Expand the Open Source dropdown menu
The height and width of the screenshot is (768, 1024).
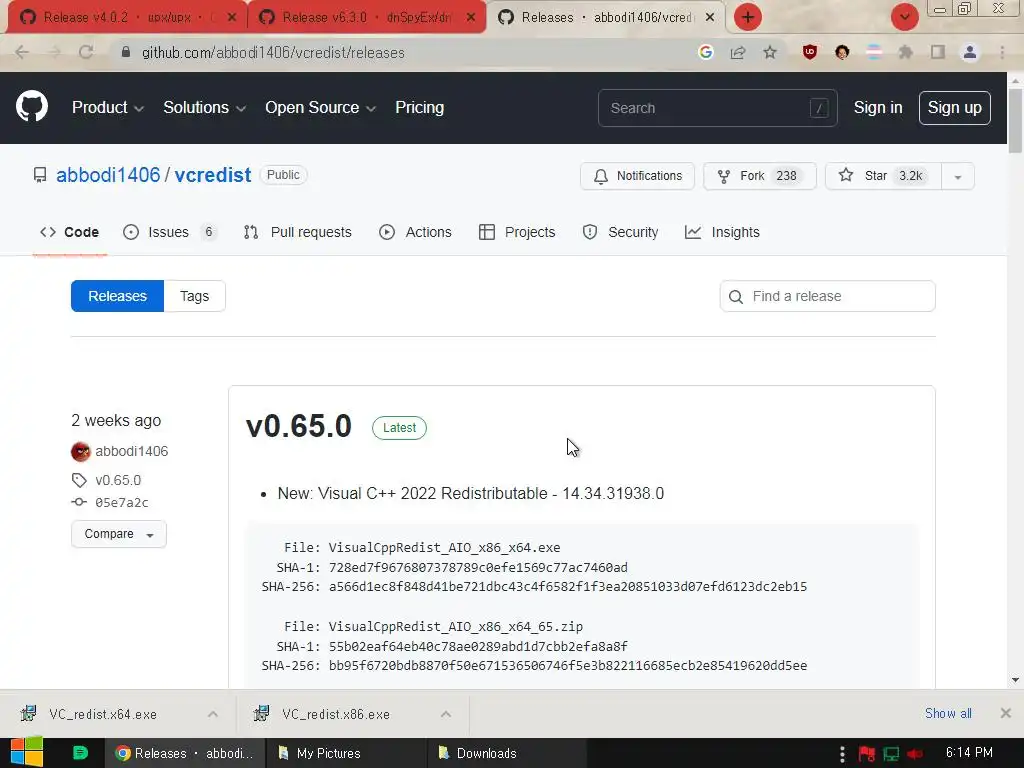[x=320, y=108]
